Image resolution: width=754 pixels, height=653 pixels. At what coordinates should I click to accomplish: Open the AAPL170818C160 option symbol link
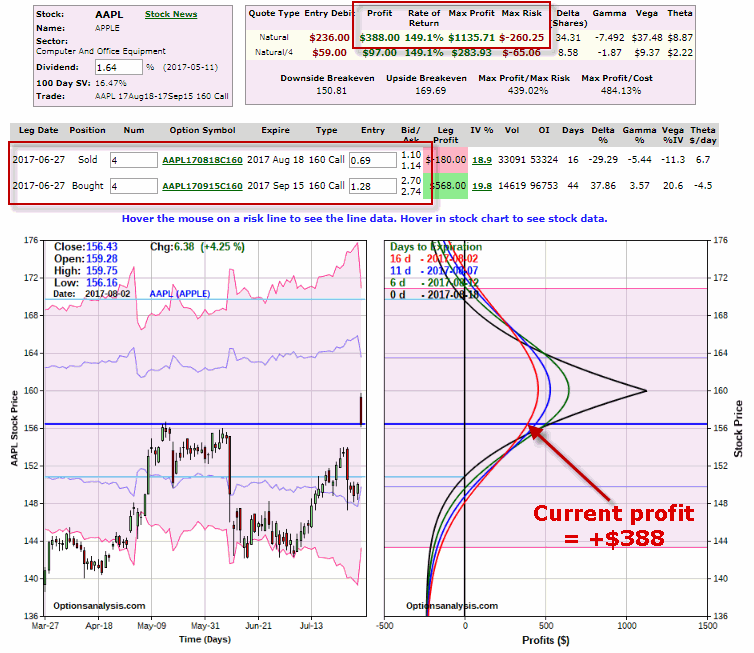point(202,160)
